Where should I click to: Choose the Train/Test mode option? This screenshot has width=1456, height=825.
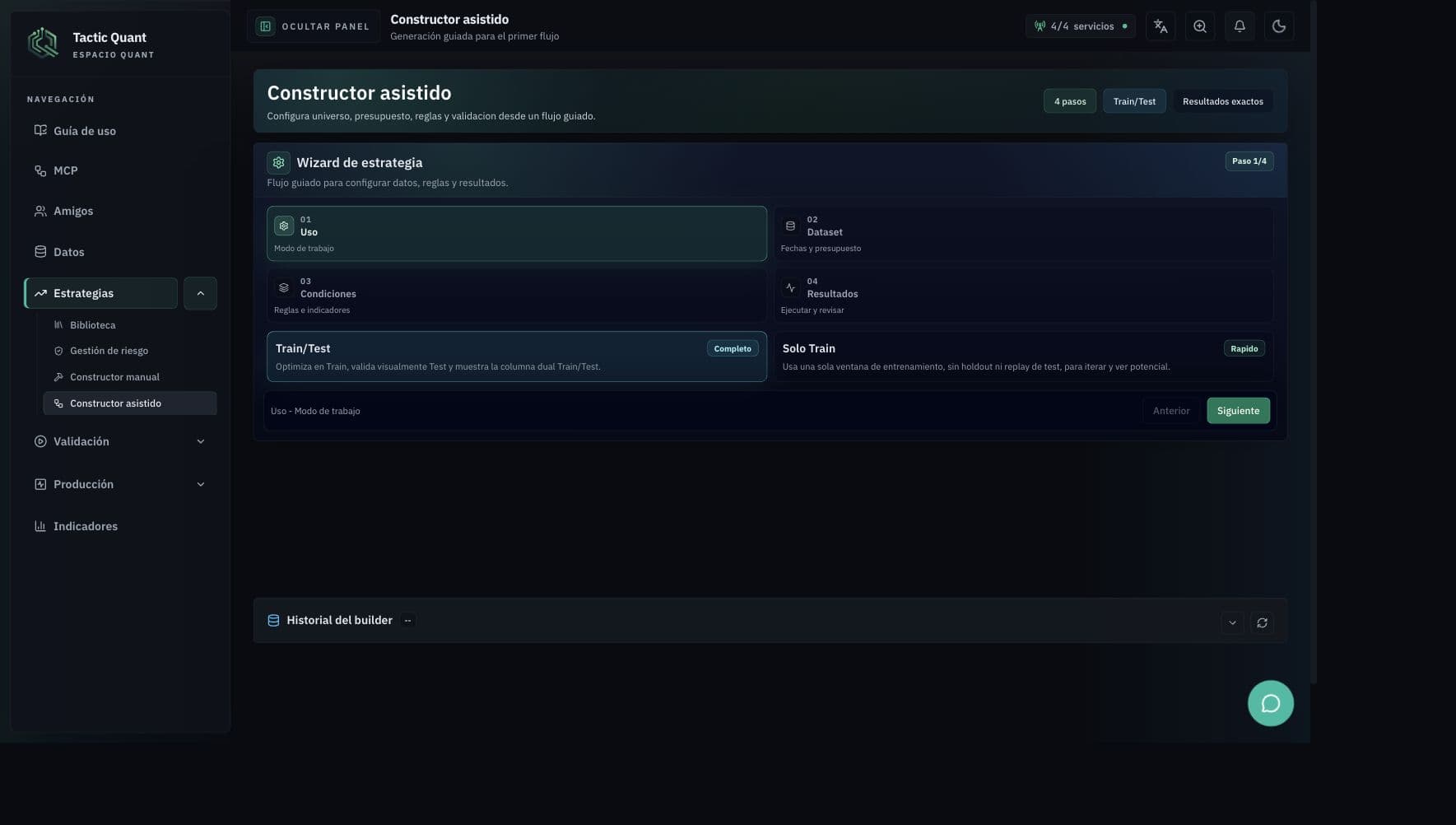[x=517, y=357]
